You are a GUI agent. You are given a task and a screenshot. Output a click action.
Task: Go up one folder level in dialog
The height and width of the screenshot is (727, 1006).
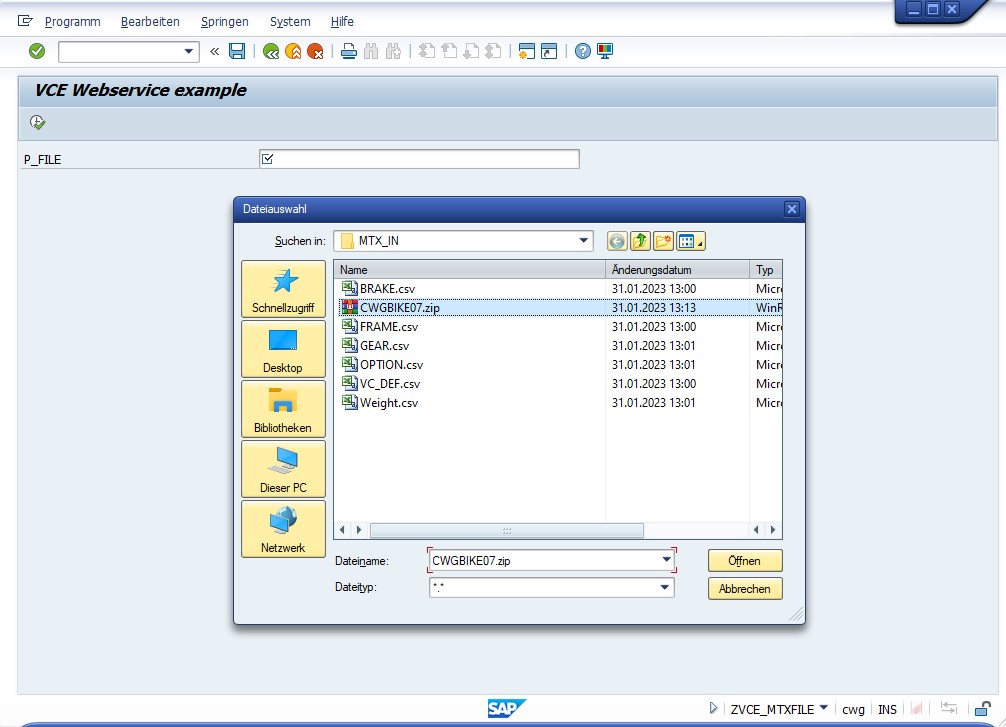[640, 241]
